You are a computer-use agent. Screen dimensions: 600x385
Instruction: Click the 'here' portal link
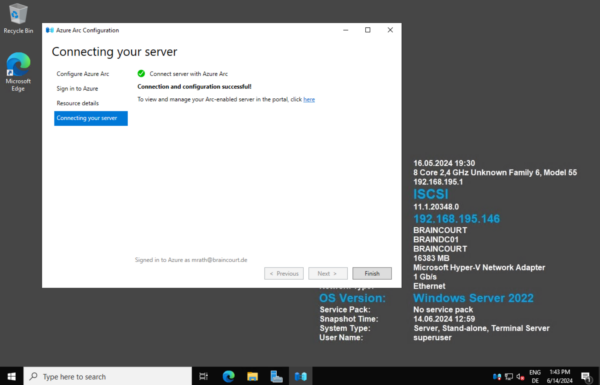tap(309, 100)
